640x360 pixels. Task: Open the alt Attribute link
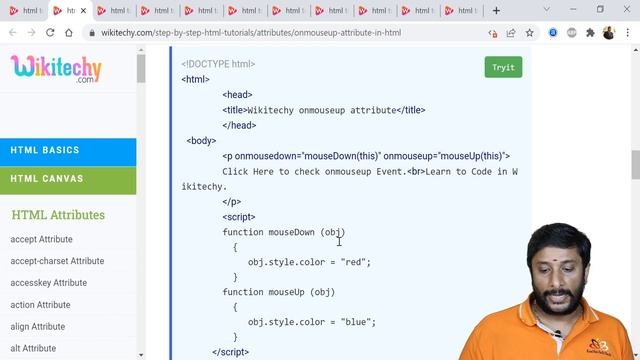[33, 349]
